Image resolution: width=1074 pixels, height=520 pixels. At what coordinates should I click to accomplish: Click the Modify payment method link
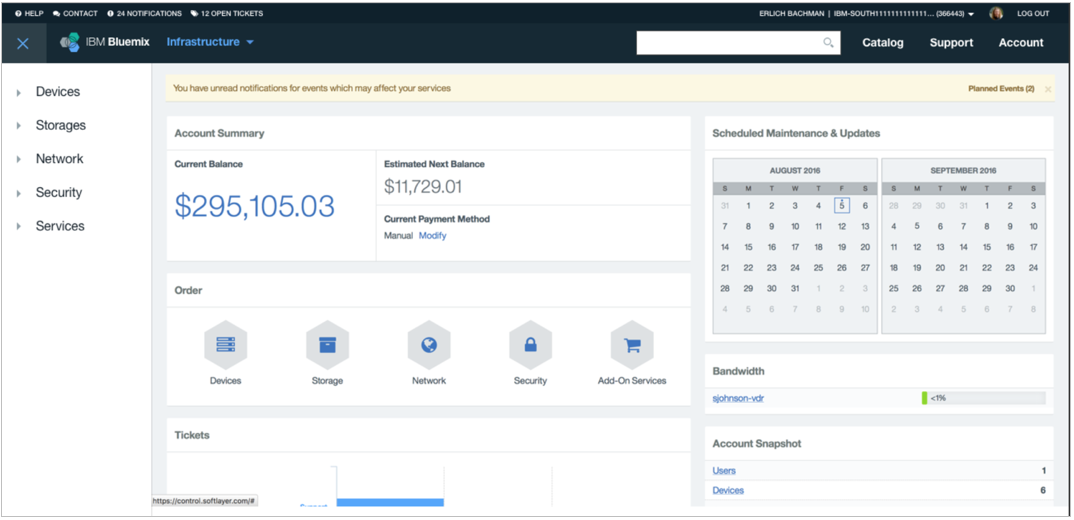pyautogui.click(x=432, y=236)
